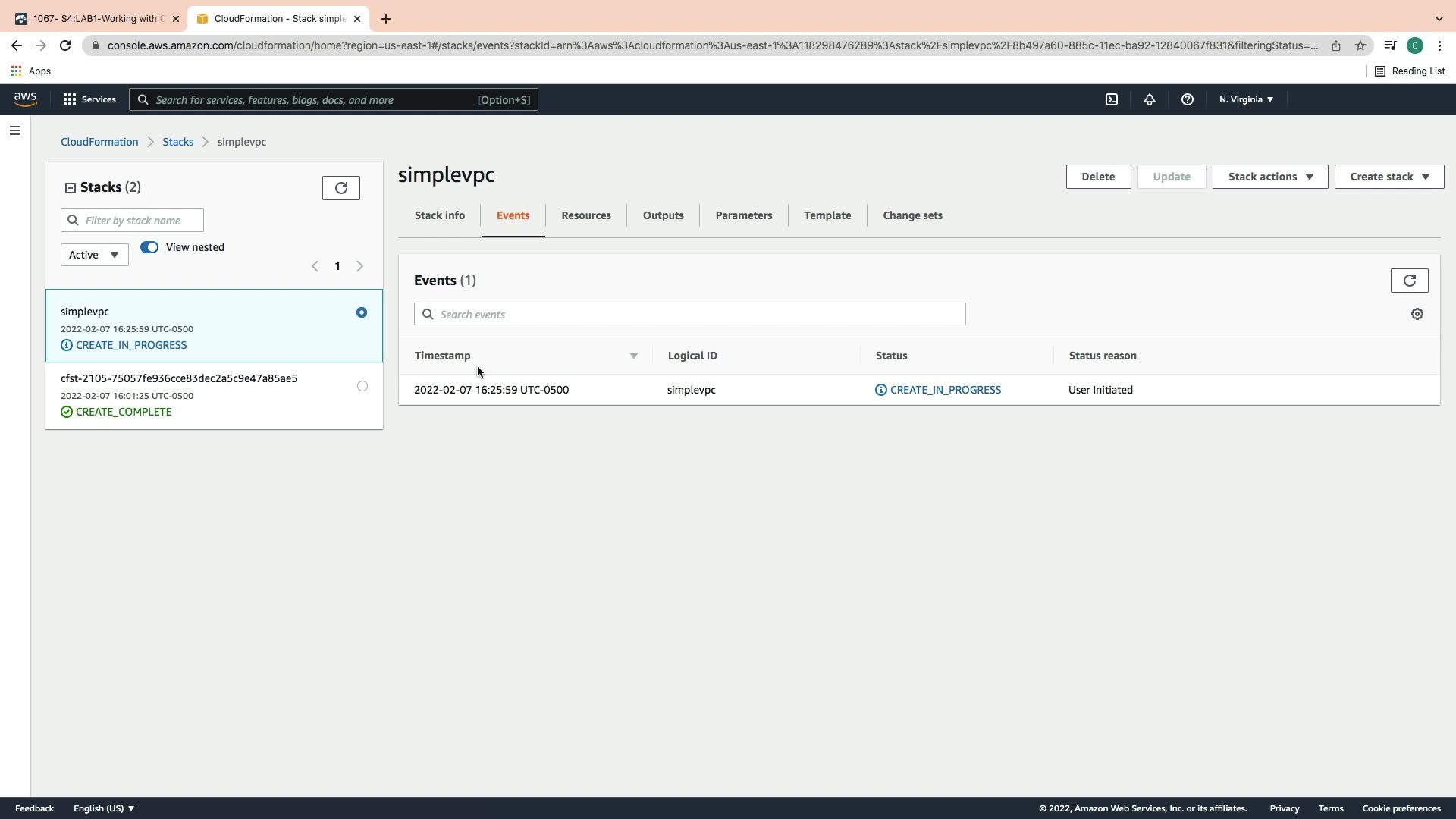Open the notifications bell icon
This screenshot has width=1456, height=819.
1149,99
